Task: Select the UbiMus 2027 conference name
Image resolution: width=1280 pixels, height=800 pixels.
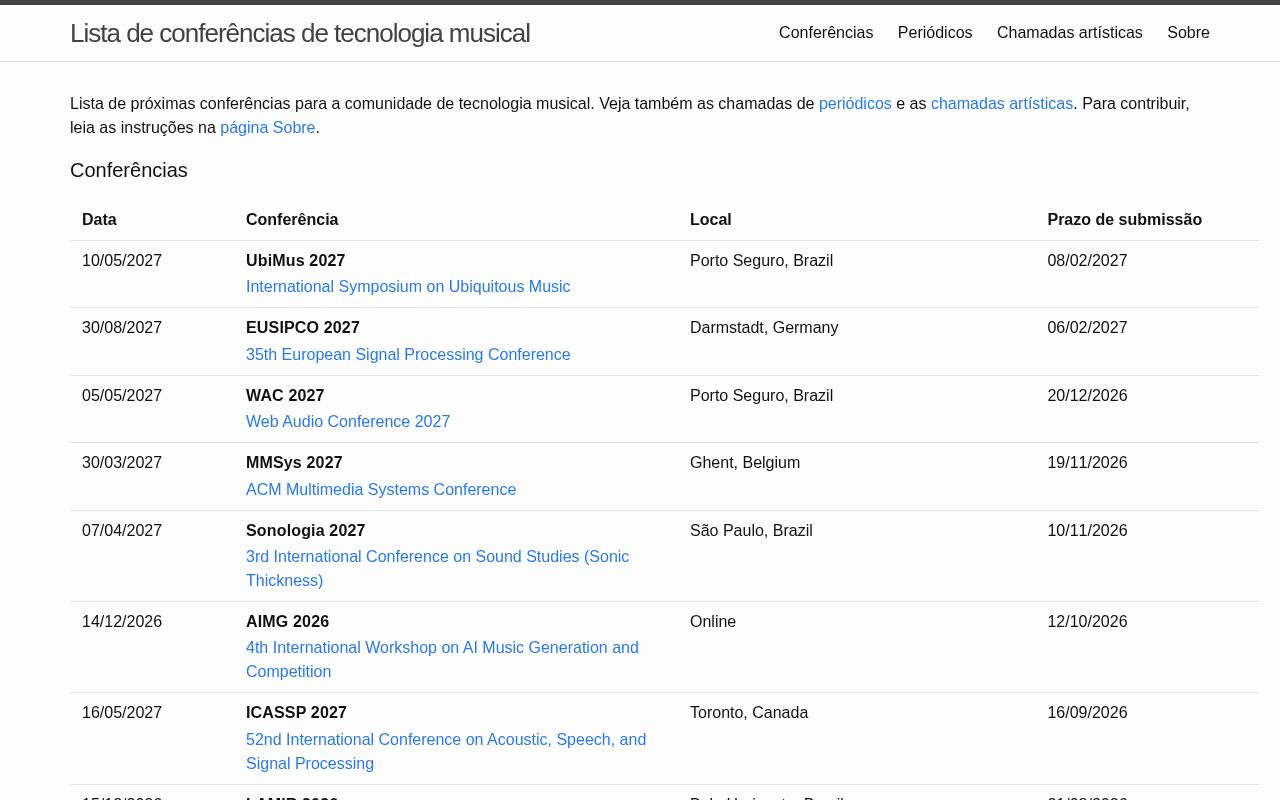Action: 295,261
